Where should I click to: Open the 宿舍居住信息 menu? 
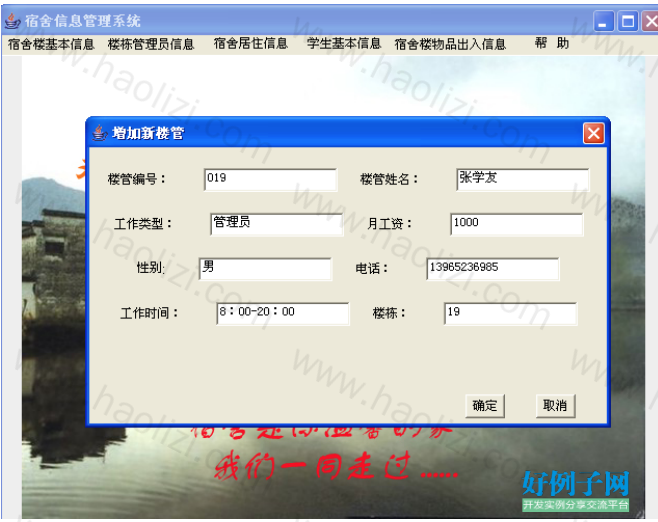251,43
